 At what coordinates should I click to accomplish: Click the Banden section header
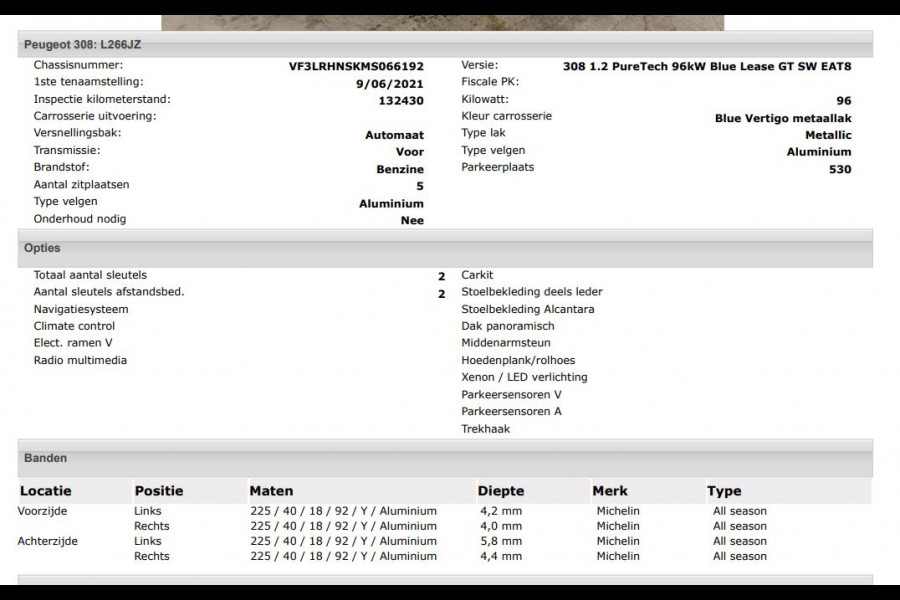click(46, 458)
